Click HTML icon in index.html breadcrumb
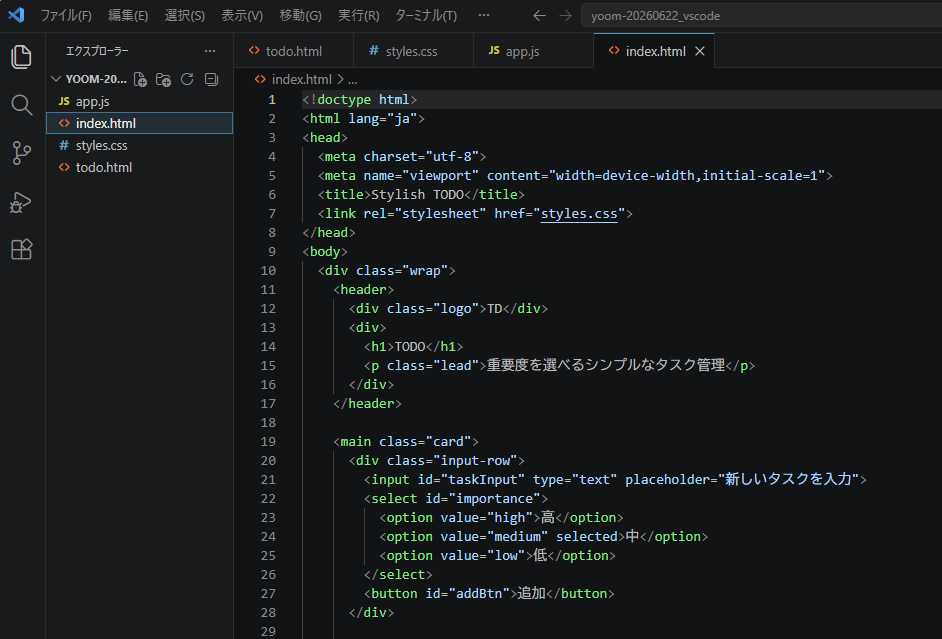Image resolution: width=942 pixels, height=639 pixels. [260, 79]
